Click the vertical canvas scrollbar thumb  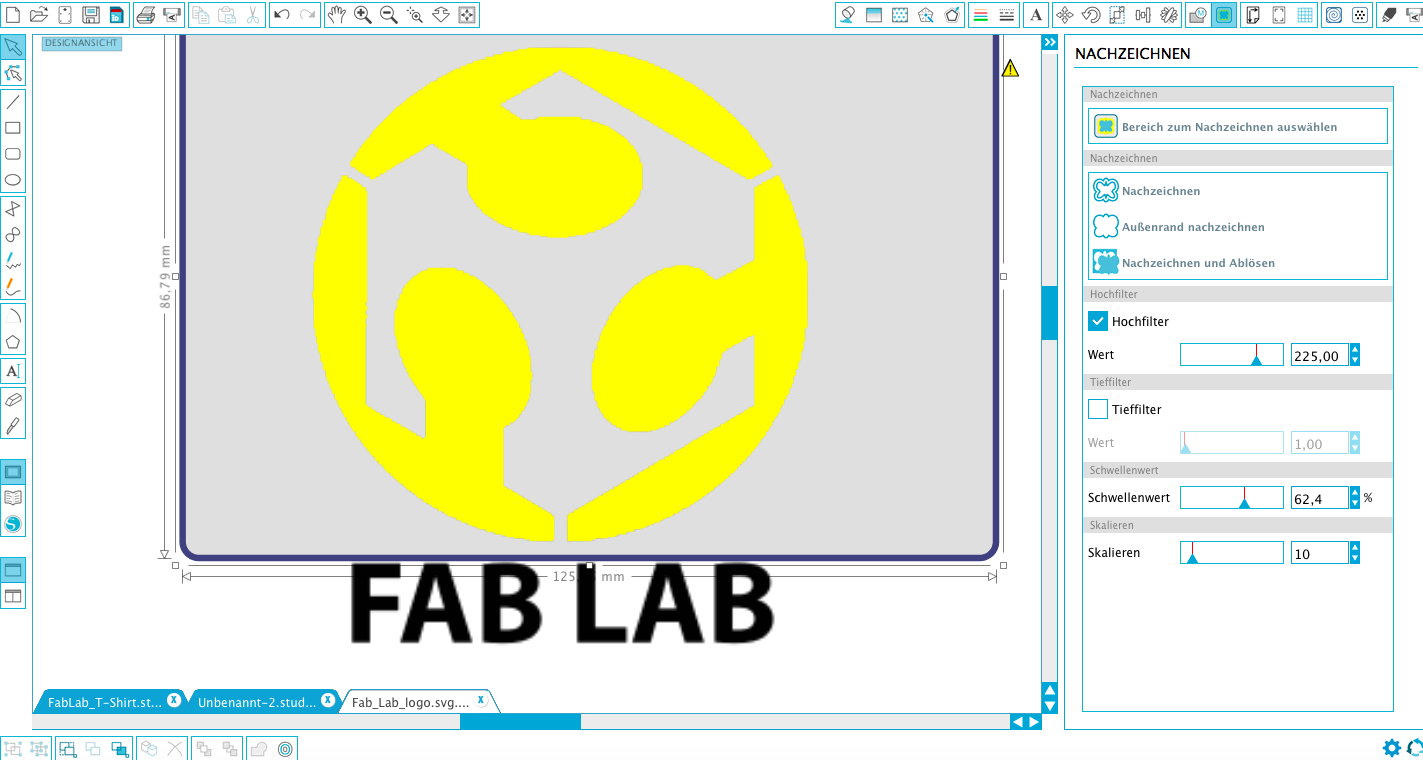click(x=1049, y=313)
